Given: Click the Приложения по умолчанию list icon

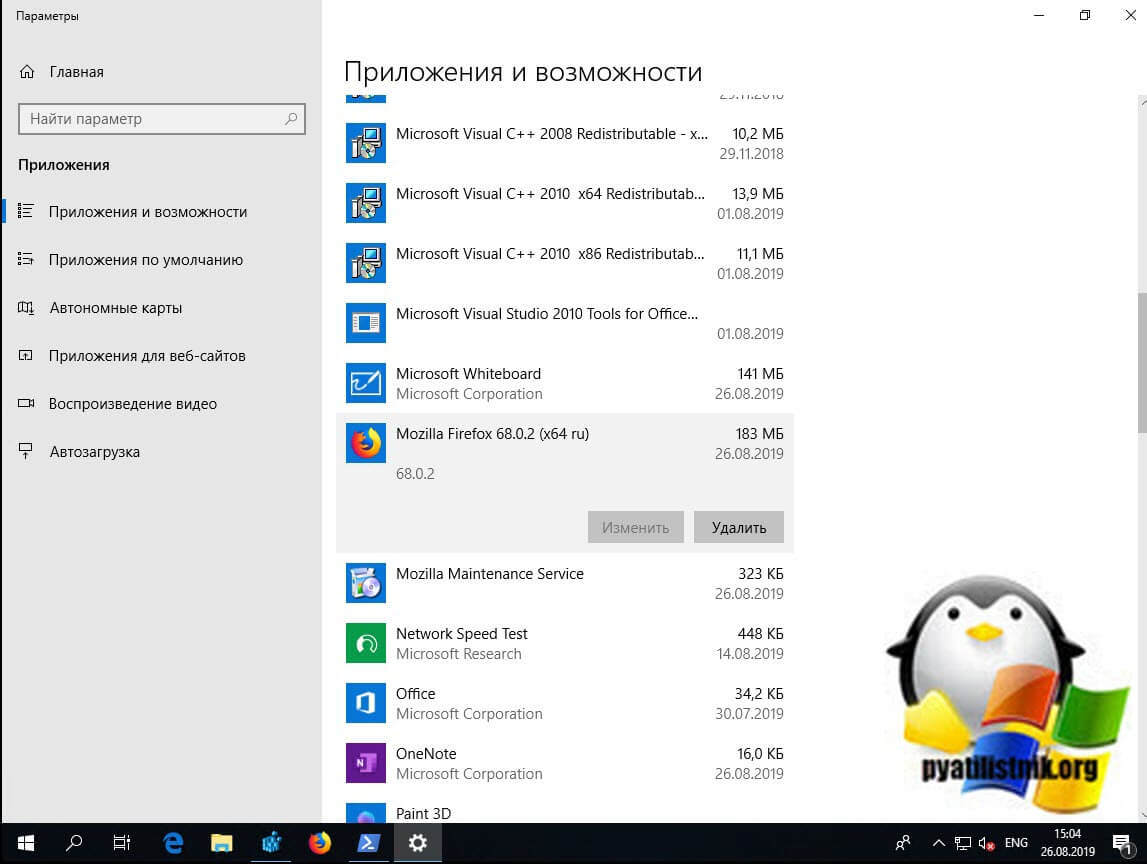Looking at the screenshot, I should click(26, 259).
